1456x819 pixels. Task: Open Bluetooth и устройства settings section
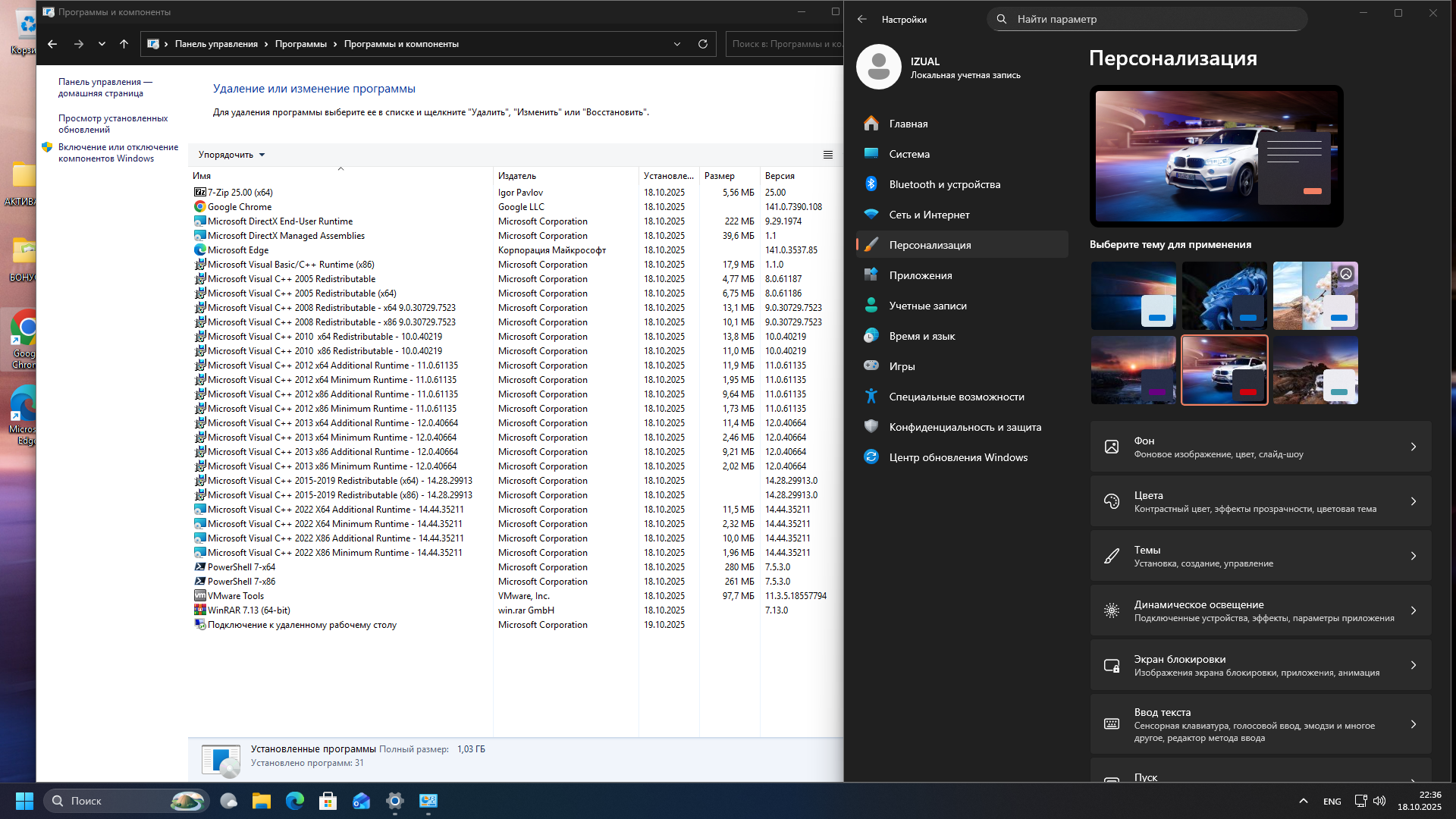click(x=944, y=184)
